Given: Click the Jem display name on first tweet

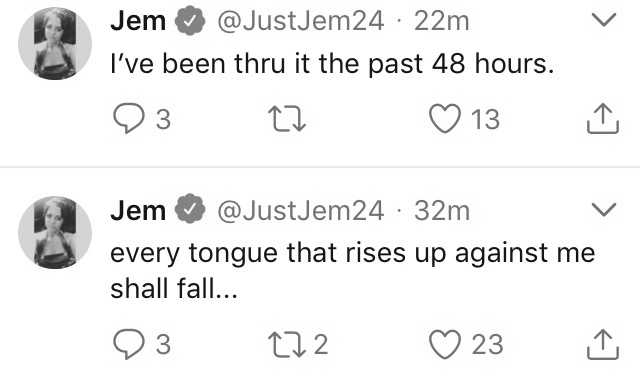Looking at the screenshot, I should coord(138,21).
